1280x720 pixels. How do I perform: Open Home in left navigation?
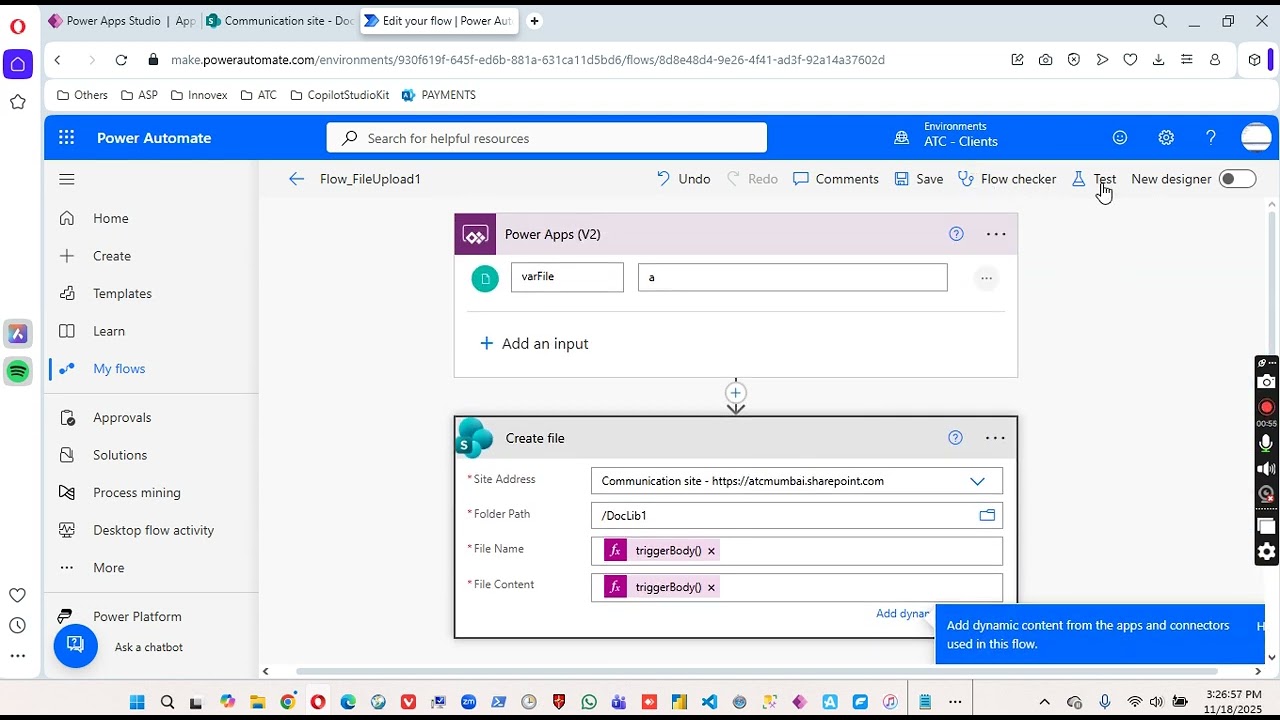point(111,218)
